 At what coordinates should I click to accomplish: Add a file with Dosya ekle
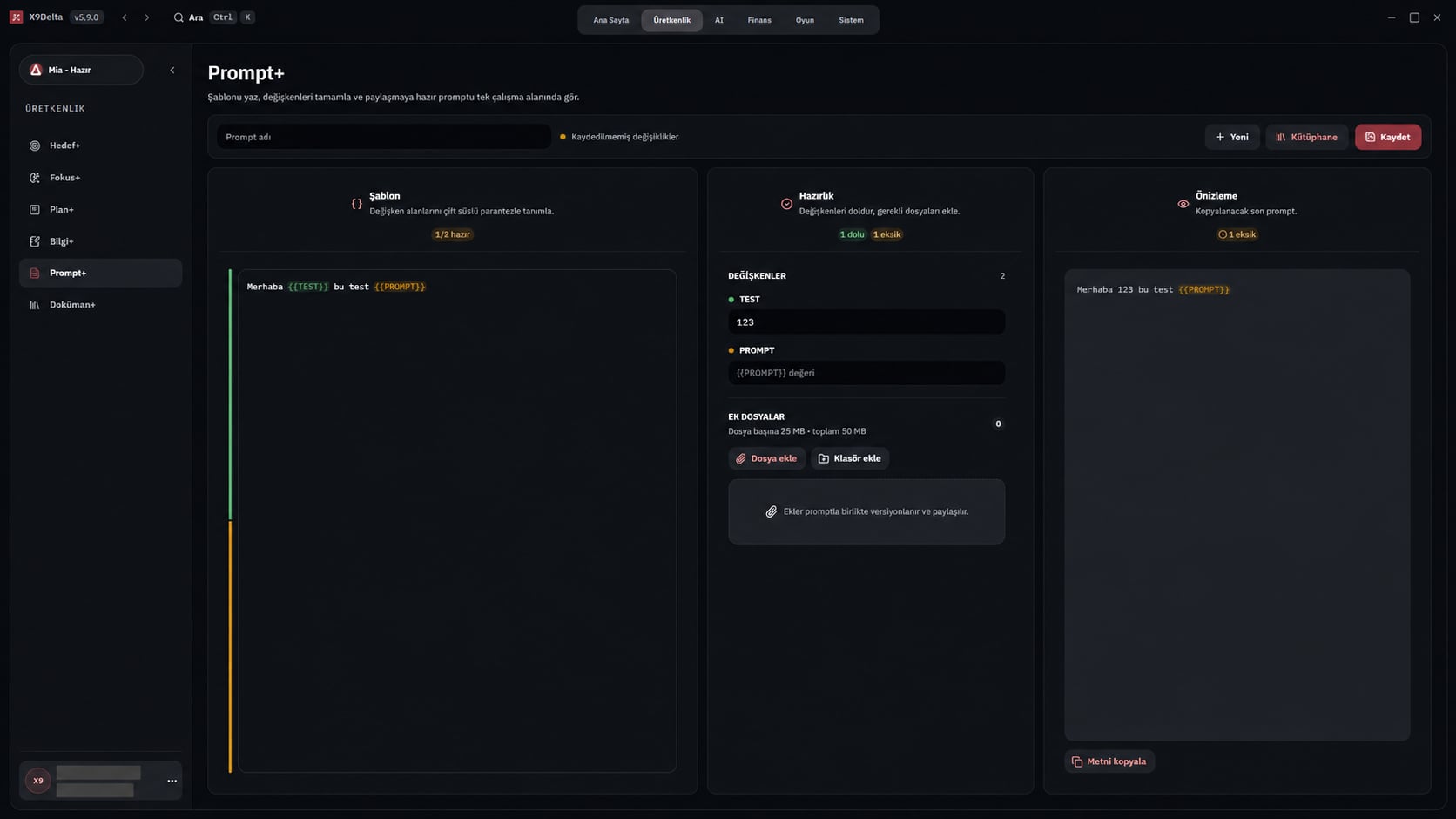click(767, 458)
